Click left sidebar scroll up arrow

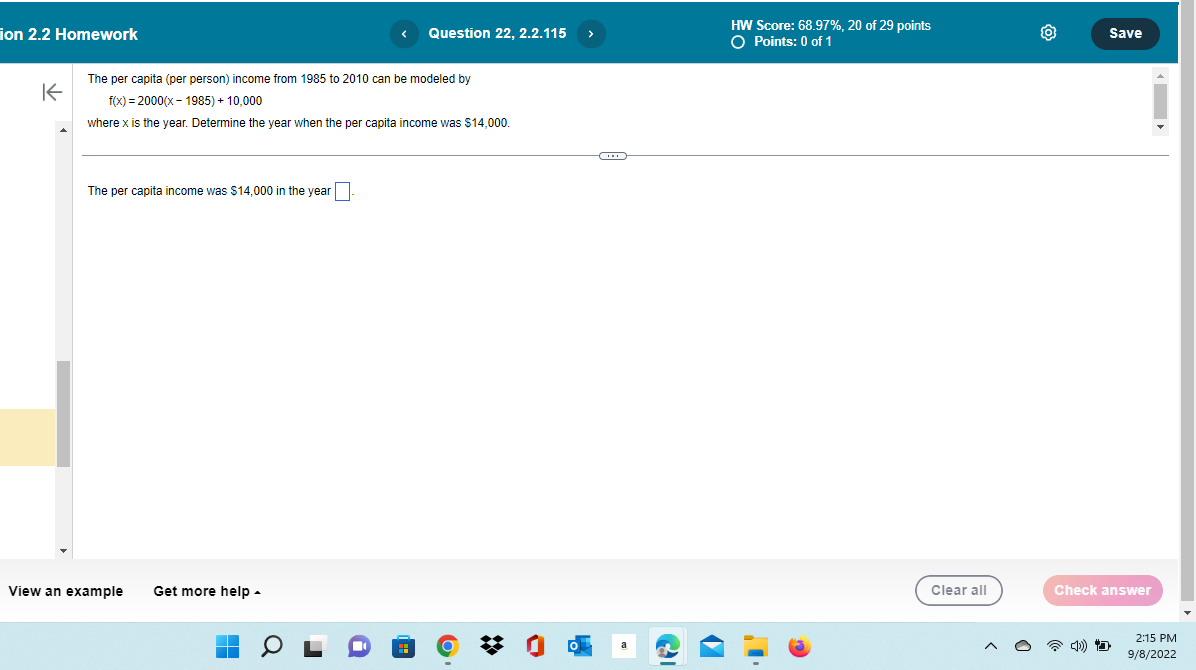click(x=63, y=130)
